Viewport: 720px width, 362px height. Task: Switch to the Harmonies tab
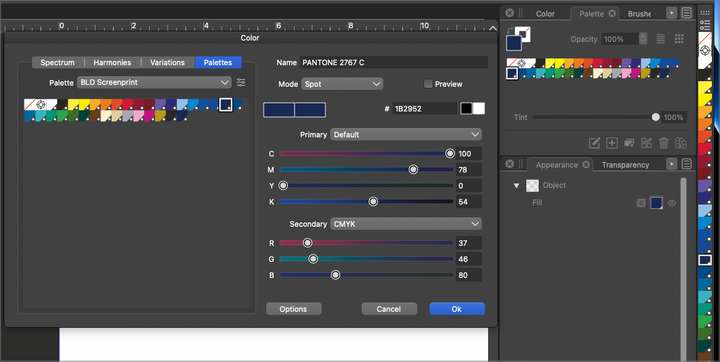point(112,62)
